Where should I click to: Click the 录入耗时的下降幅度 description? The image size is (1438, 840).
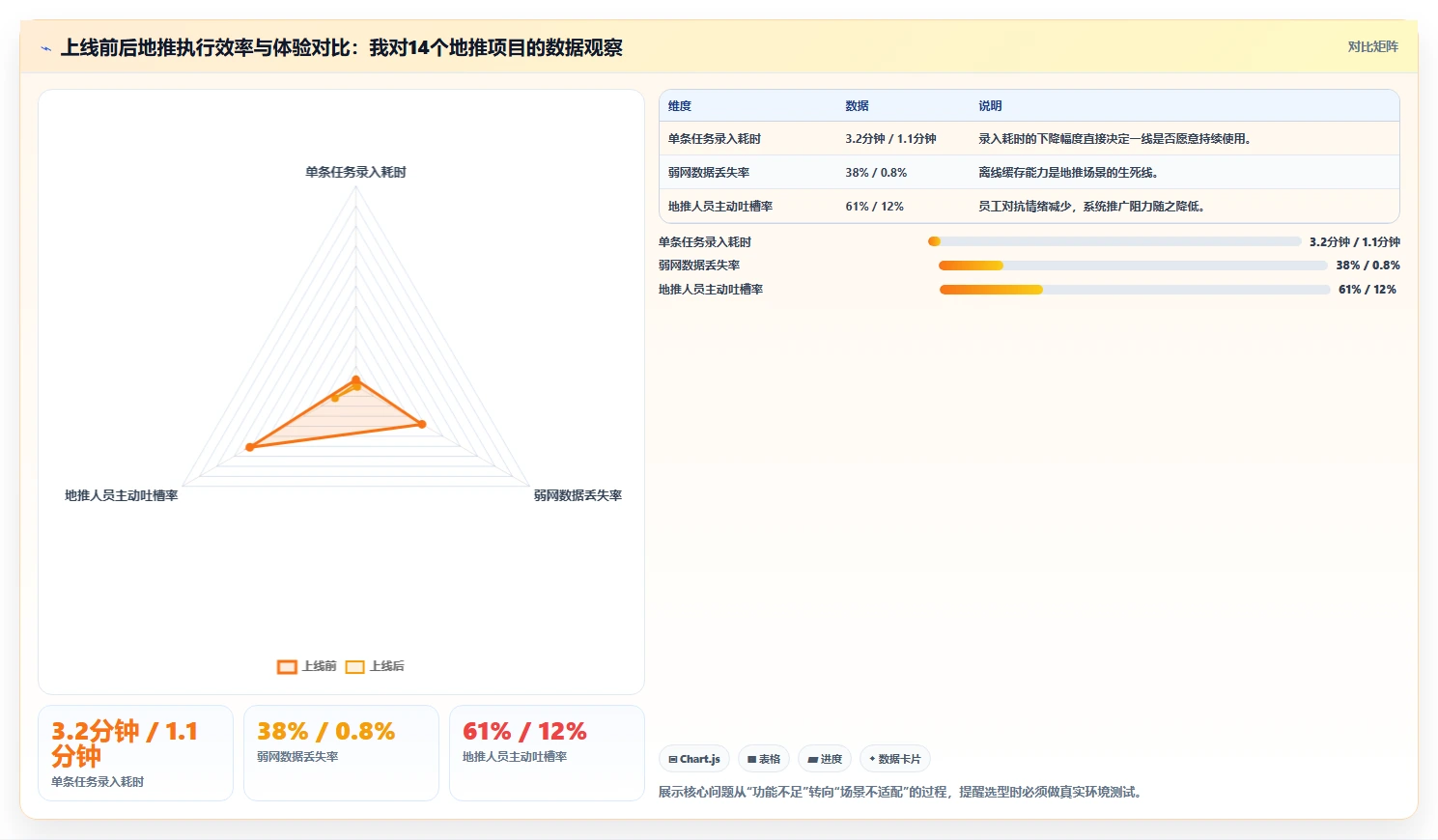coord(1114,139)
